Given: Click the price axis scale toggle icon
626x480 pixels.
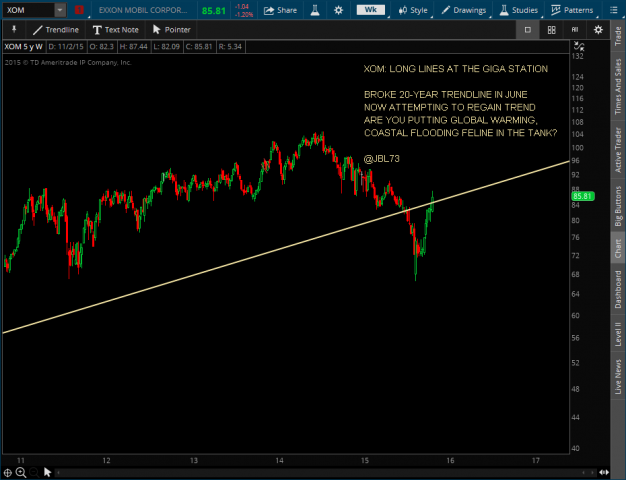Looking at the screenshot, I should (579, 46).
